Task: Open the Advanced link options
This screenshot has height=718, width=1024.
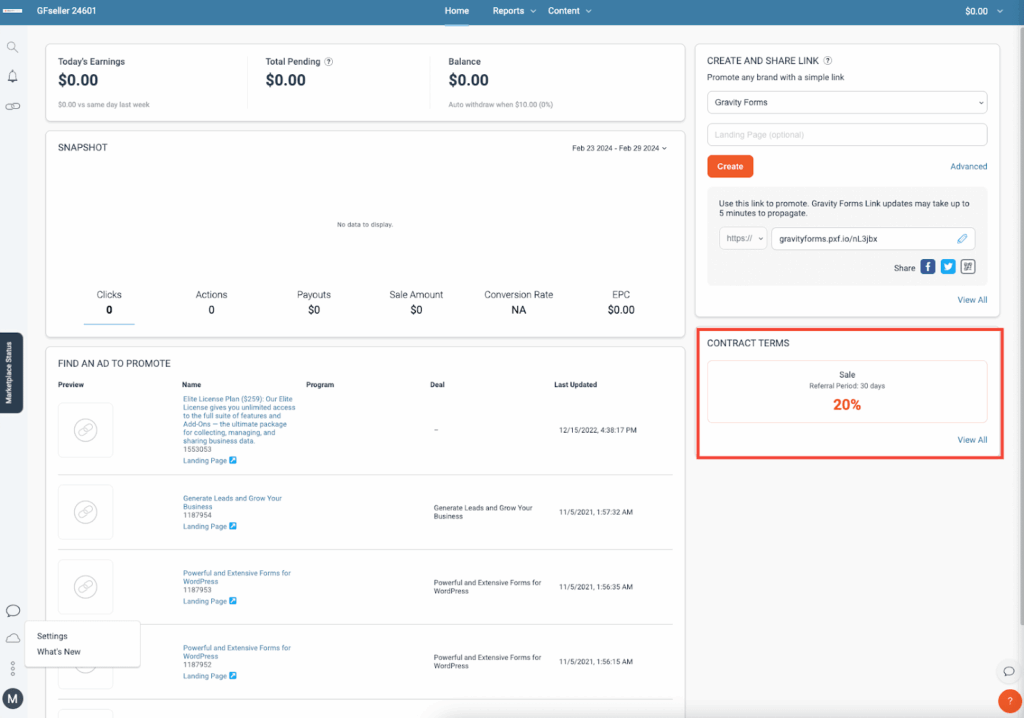Action: pyautogui.click(x=968, y=167)
